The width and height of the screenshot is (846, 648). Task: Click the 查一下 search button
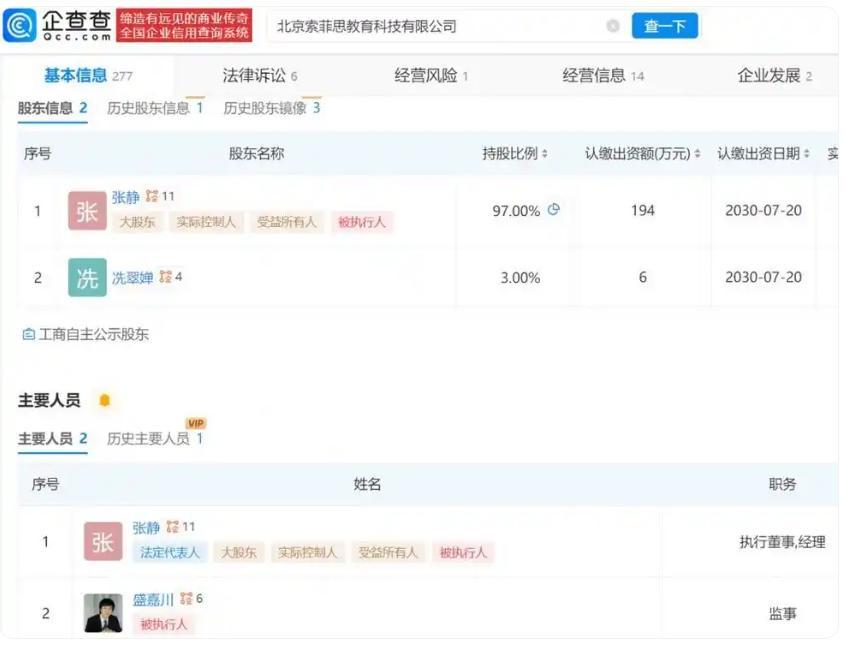(665, 26)
